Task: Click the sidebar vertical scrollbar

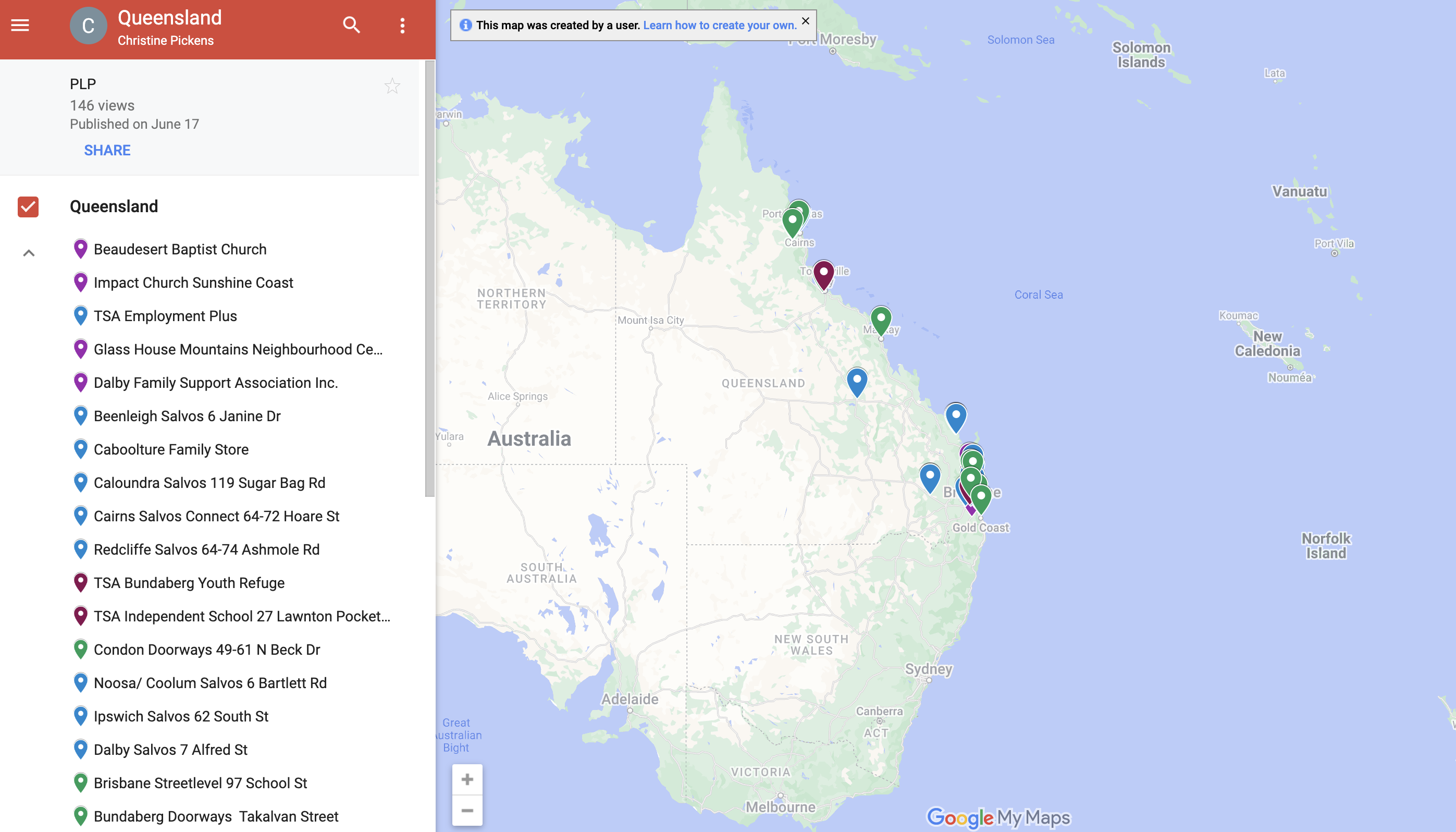Action: 429,278
